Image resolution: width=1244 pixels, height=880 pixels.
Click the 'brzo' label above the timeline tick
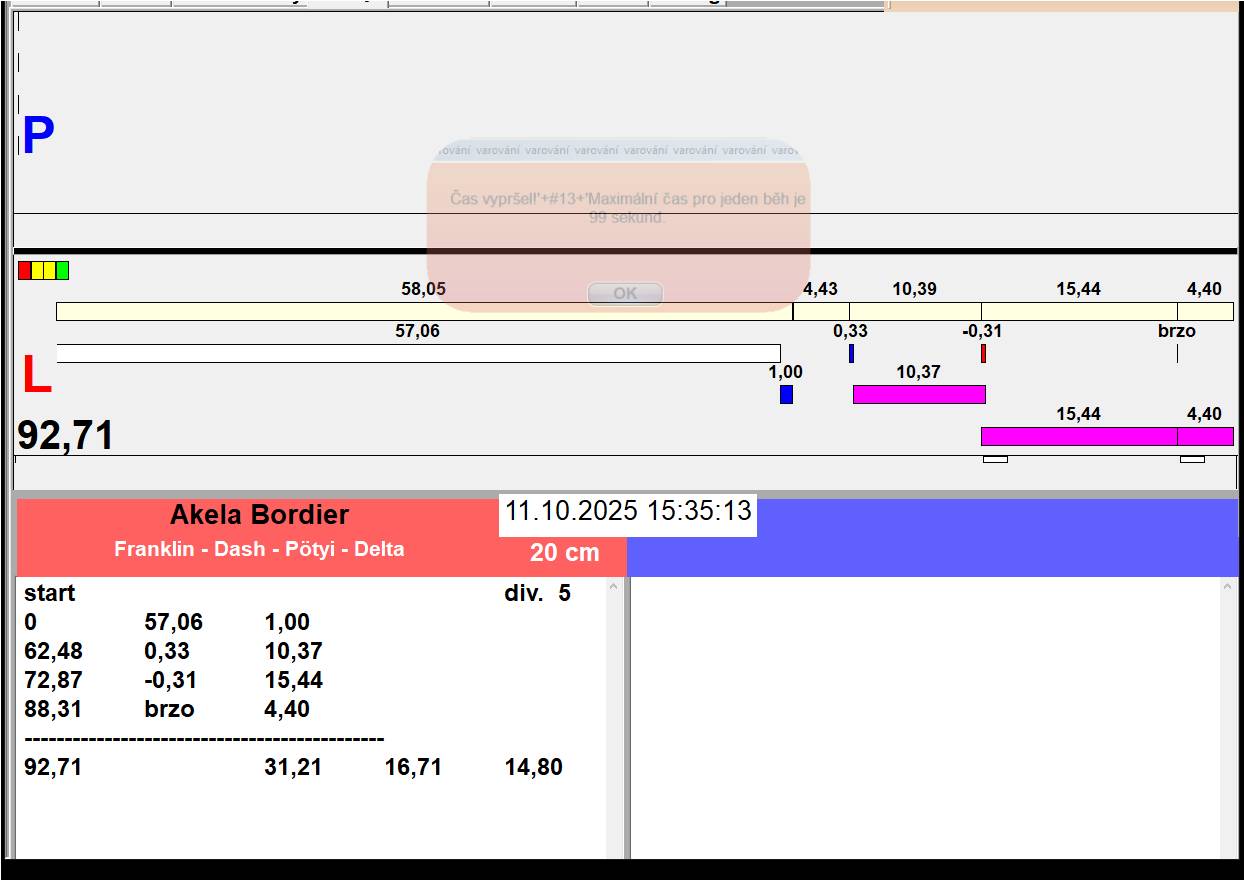coord(1177,331)
